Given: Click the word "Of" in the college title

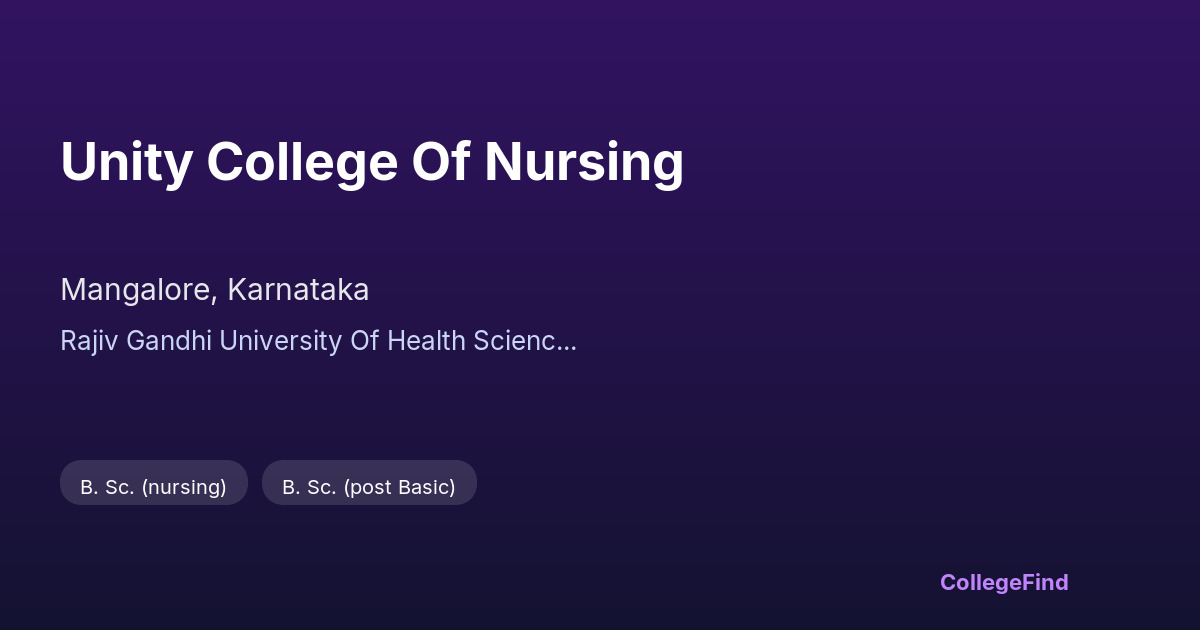Looking at the screenshot, I should click(x=441, y=162).
